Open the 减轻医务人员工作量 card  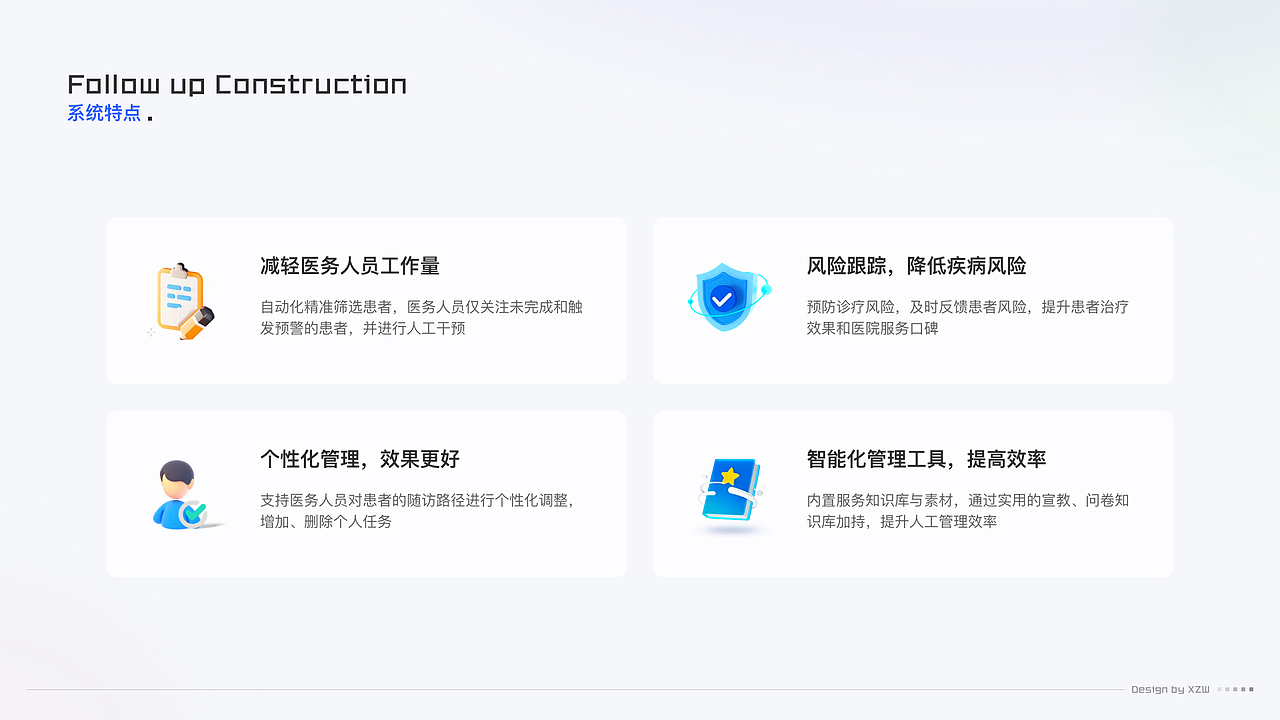pos(366,300)
